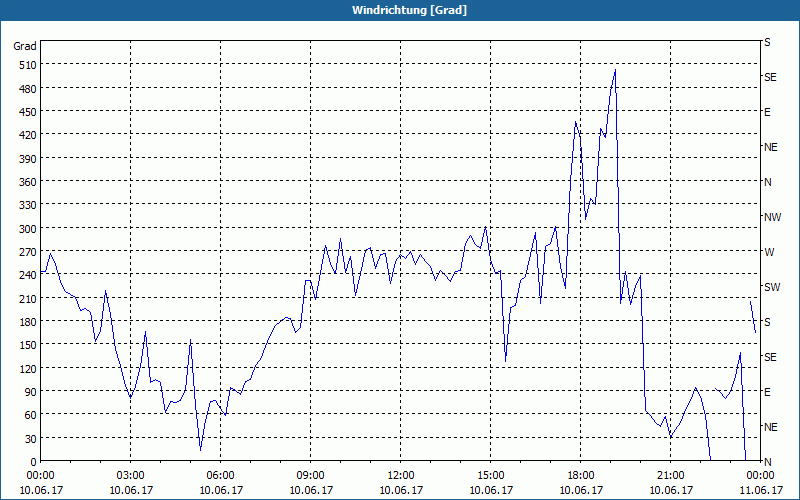Select the E compass label level with 450
800x500 pixels.
tap(767, 112)
